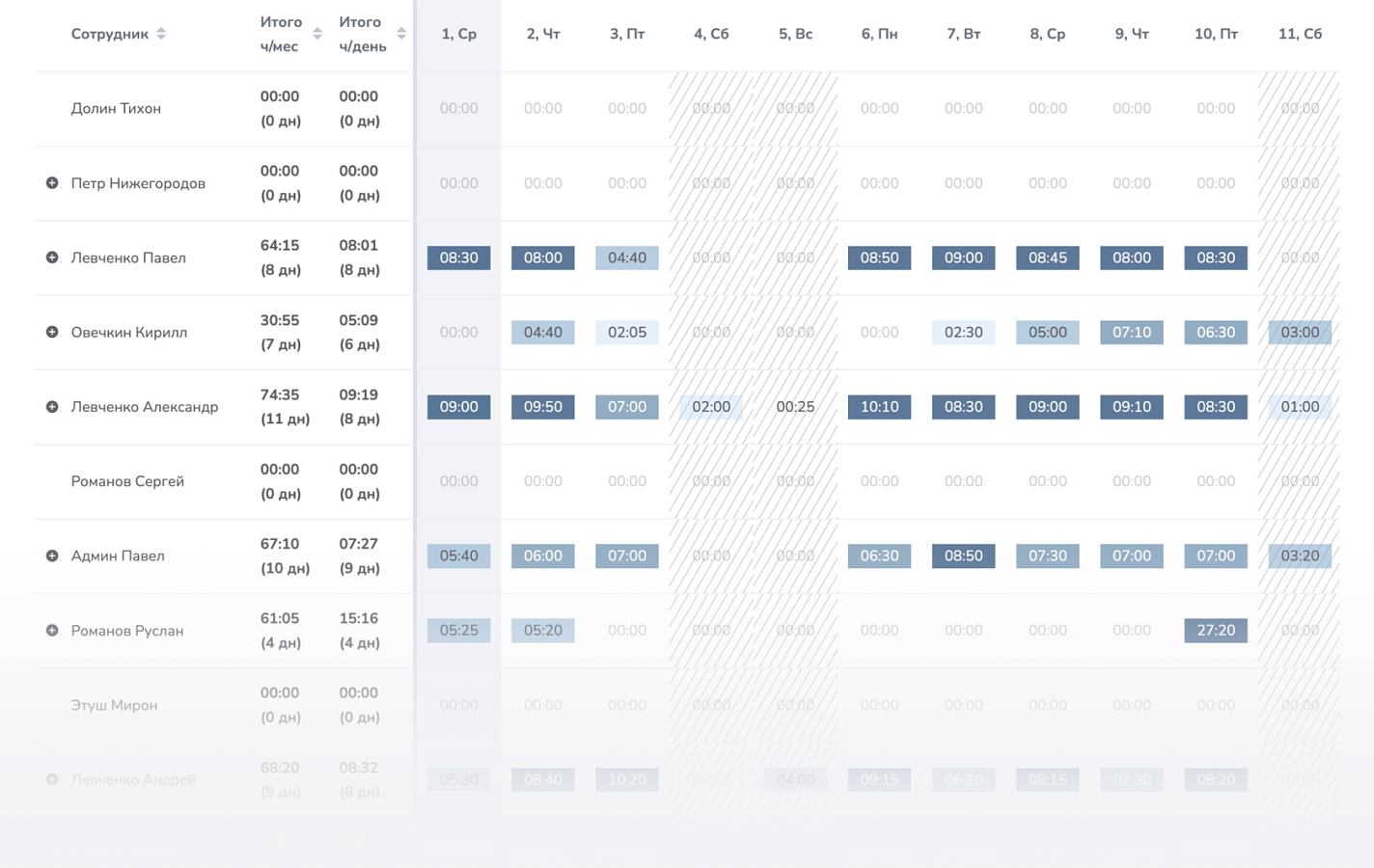
Task: Expand the Петр Нижегородов row
Action: tap(52, 183)
